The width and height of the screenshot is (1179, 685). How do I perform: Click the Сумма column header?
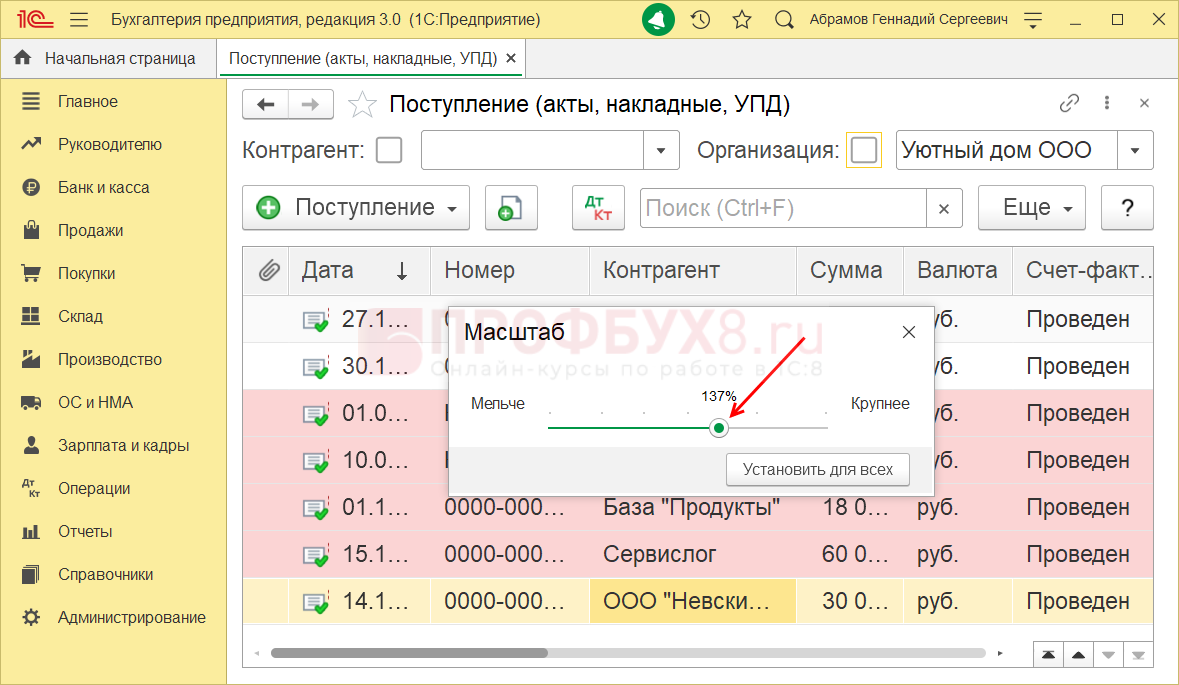click(x=850, y=270)
